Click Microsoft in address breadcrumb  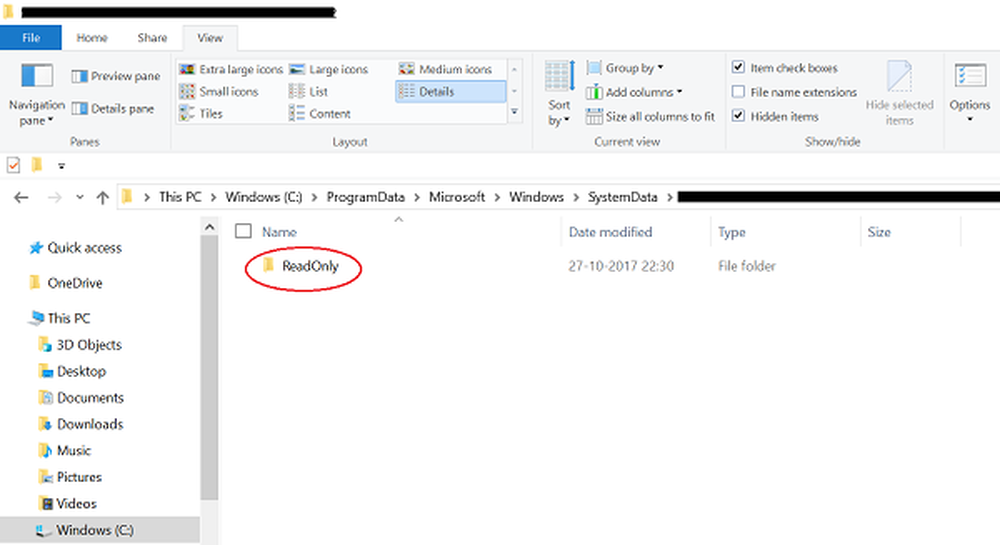(457, 198)
